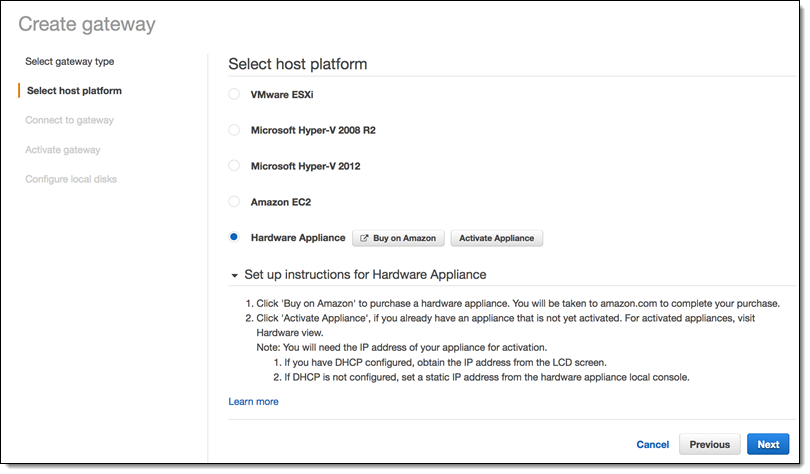Screen dimensions: 810x474
Task: Go to the 'Select gateway type' step
Action: 69,61
